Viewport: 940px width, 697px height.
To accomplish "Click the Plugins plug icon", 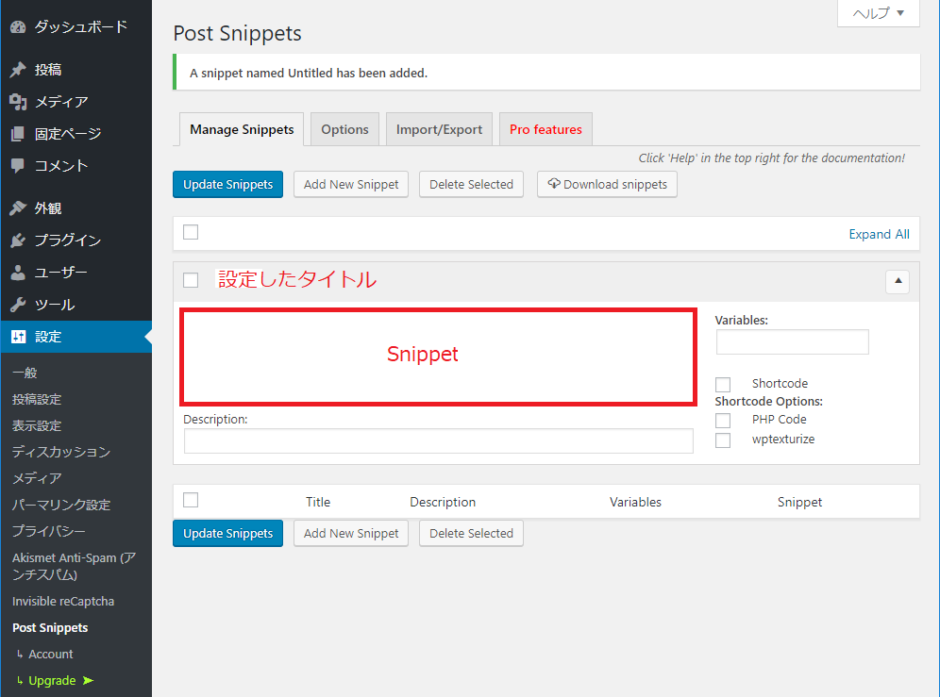I will pyautogui.click(x=17, y=241).
